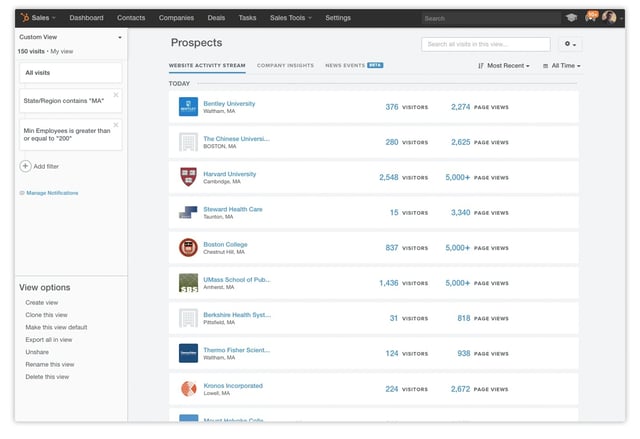Switch to Website Activity Stream tab

(207, 66)
